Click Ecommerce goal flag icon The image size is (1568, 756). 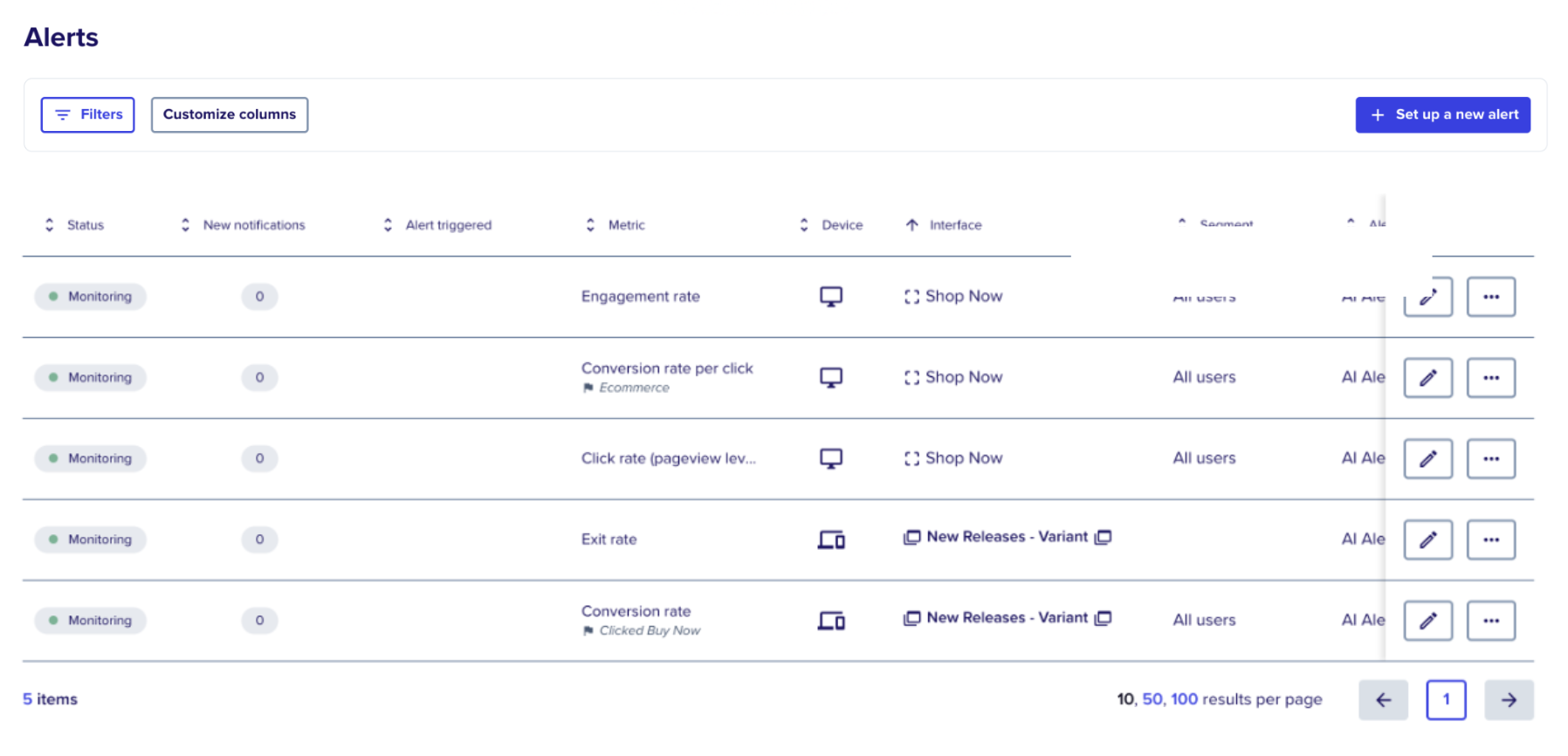tap(588, 388)
